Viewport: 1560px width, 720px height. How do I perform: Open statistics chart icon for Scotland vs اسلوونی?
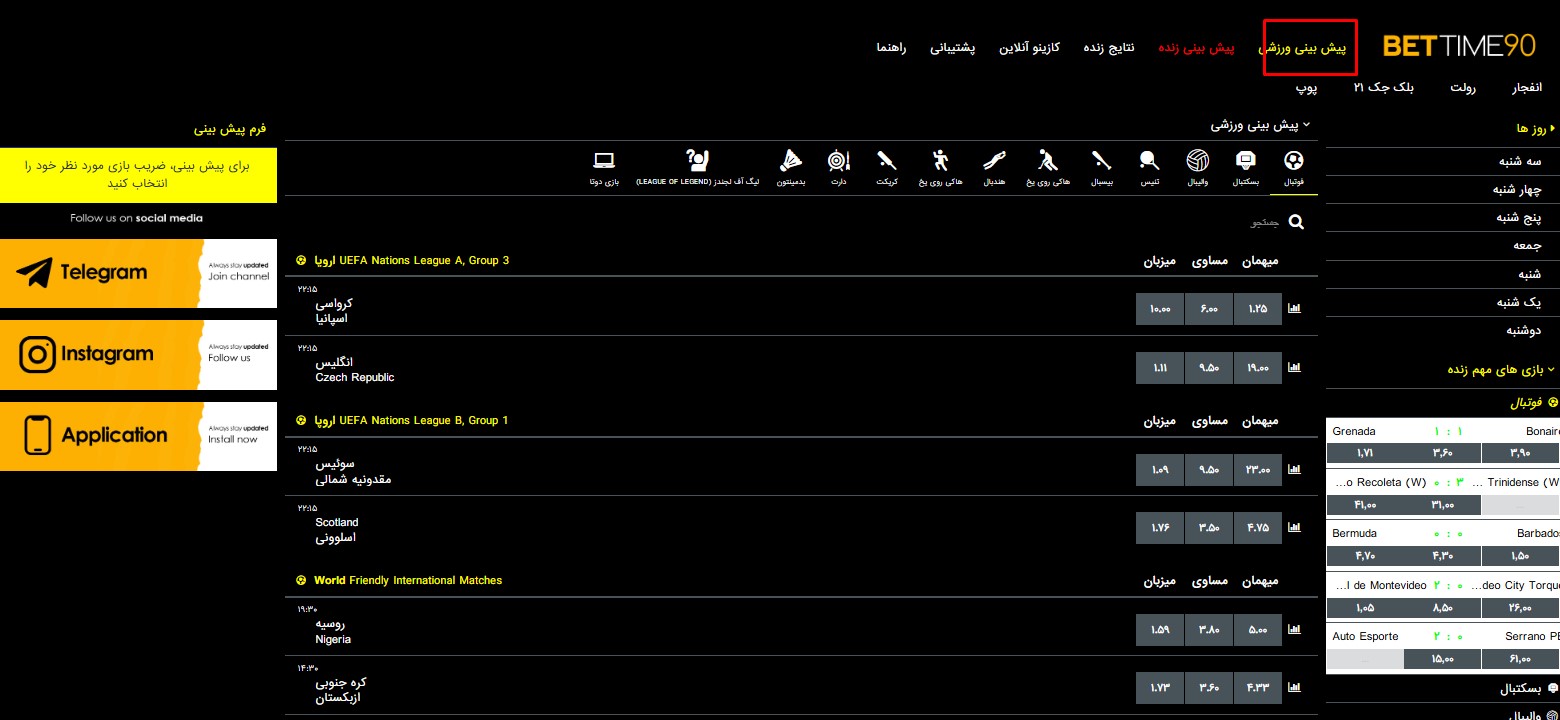(x=1295, y=527)
